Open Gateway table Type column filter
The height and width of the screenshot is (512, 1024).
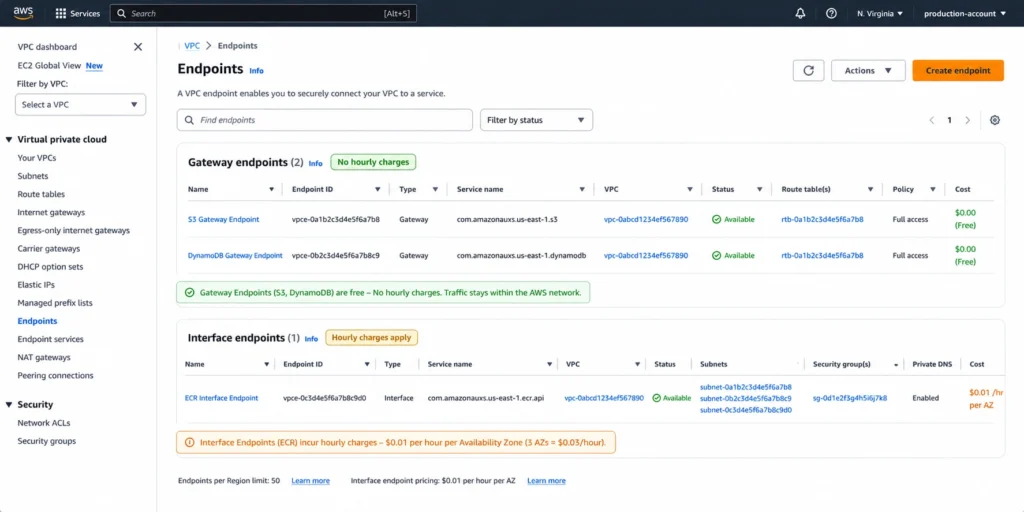[435, 189]
